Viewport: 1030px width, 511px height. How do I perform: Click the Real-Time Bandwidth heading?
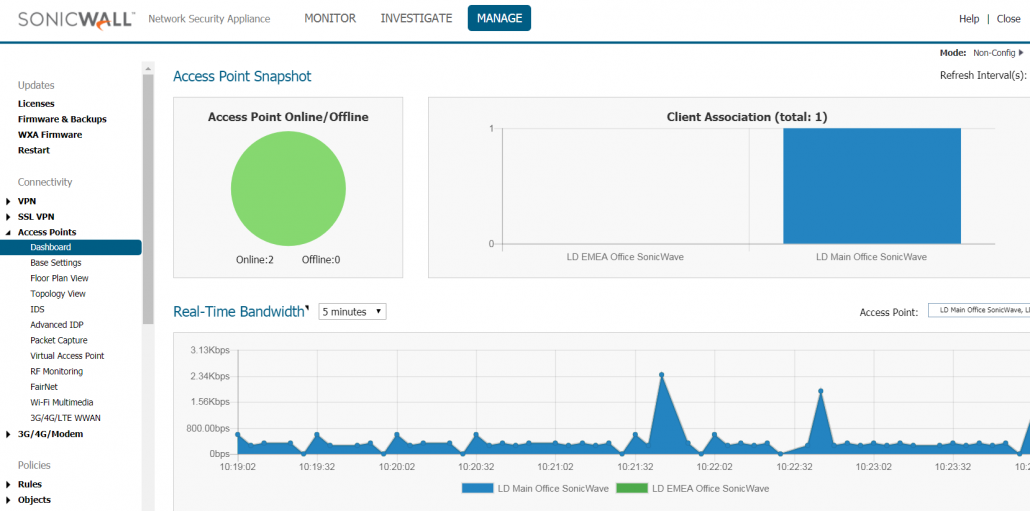point(239,311)
